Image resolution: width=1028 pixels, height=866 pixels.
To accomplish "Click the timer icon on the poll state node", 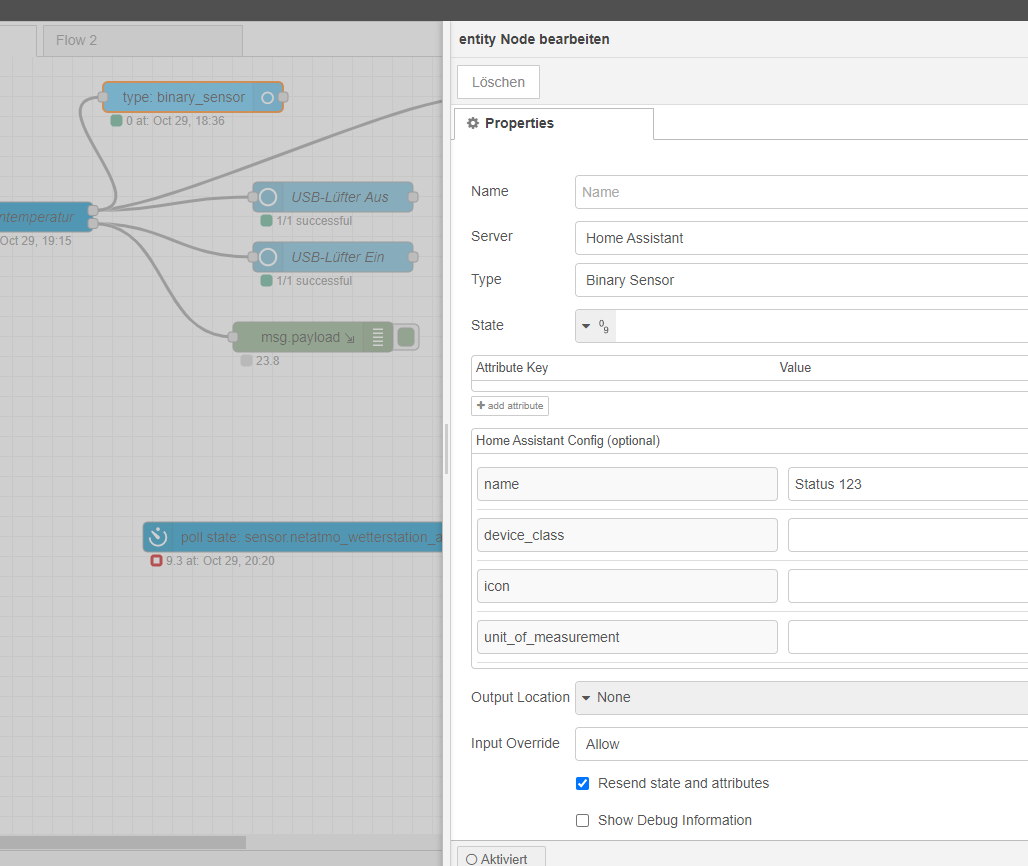I will [157, 537].
